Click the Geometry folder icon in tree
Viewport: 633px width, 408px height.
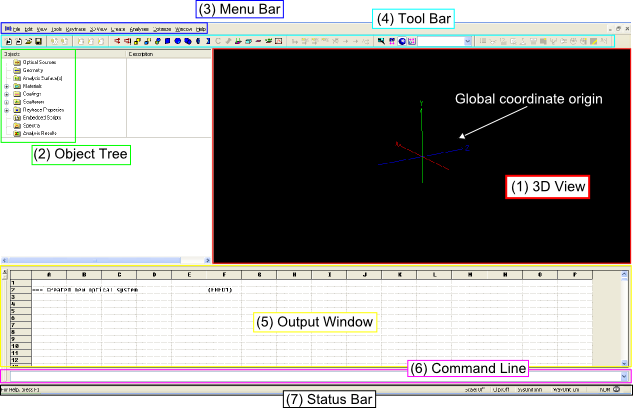click(17, 72)
